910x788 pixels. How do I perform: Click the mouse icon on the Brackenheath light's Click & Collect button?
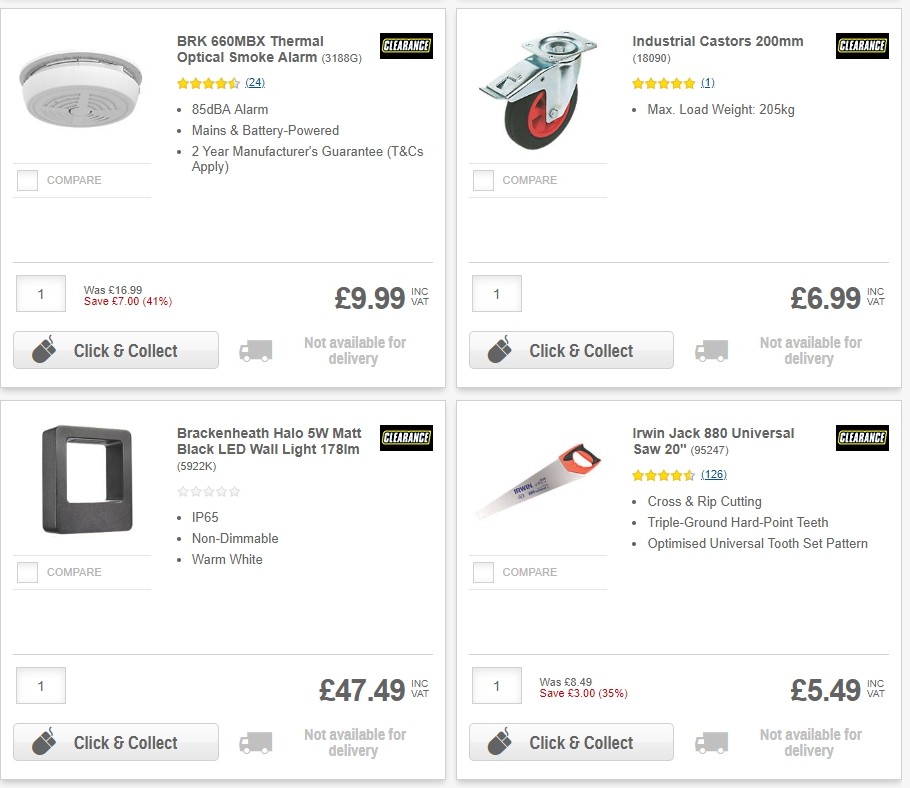pyautogui.click(x=42, y=742)
